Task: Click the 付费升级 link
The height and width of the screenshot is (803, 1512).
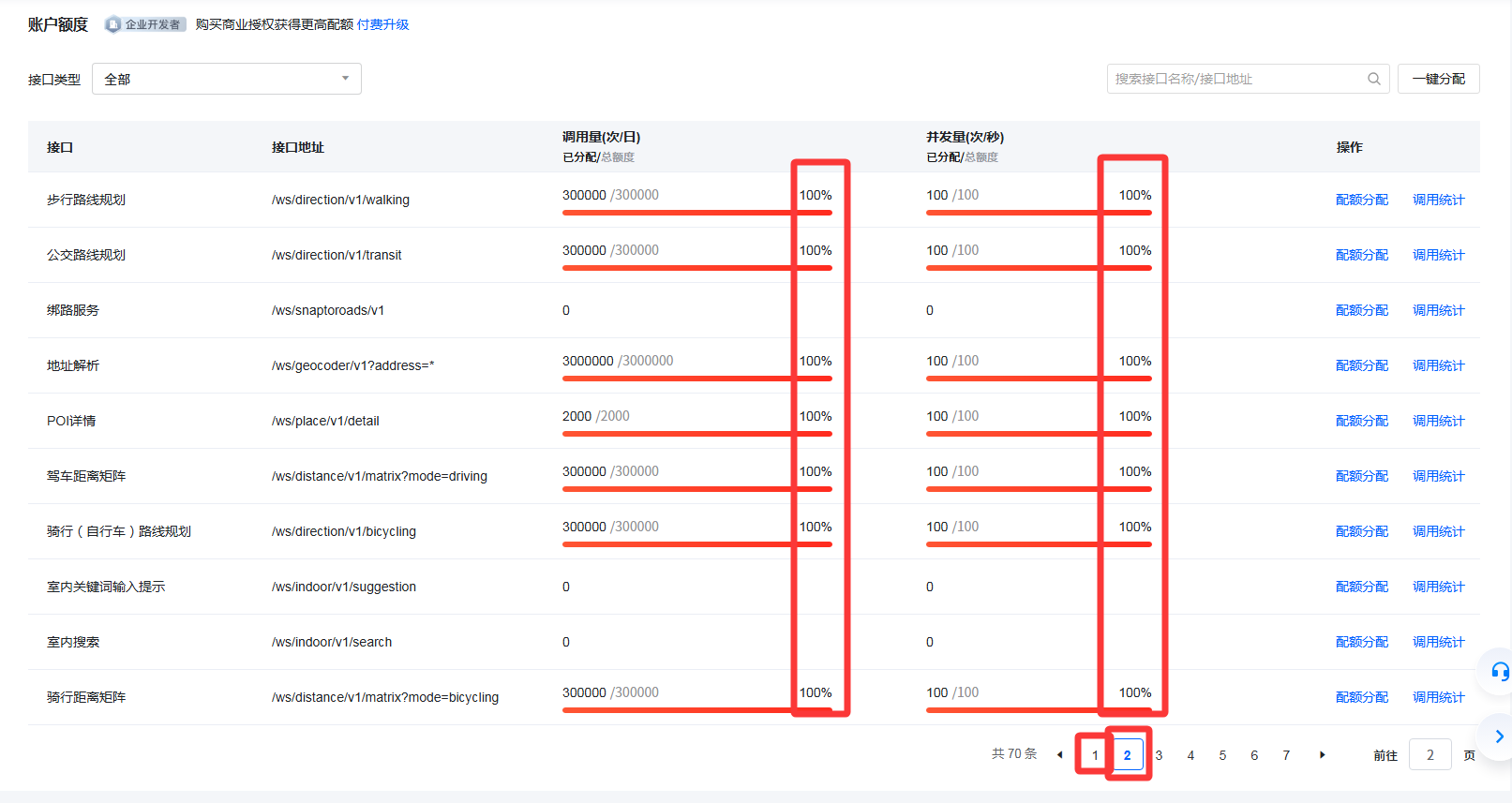Action: pyautogui.click(x=382, y=24)
